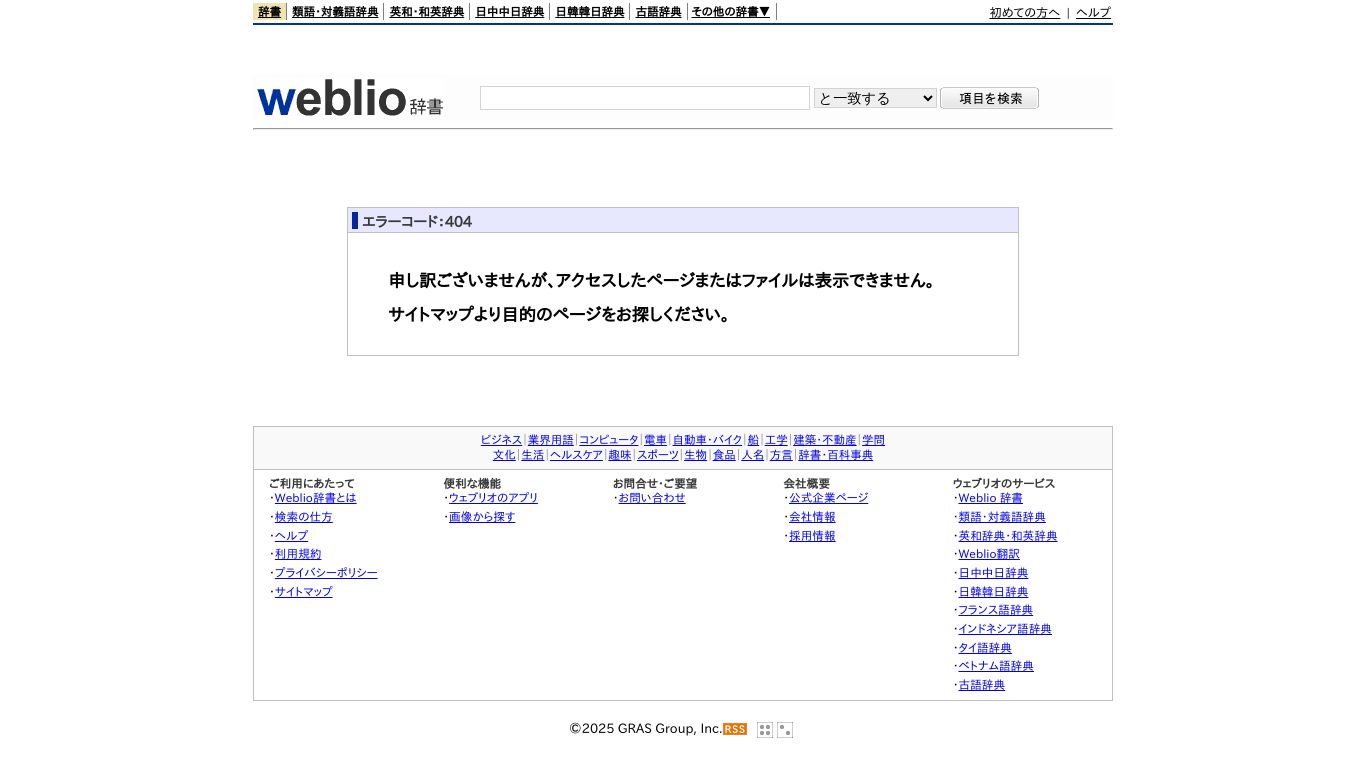Go to 自動車・バイク category
The width and height of the screenshot is (1366, 768).
708,440
